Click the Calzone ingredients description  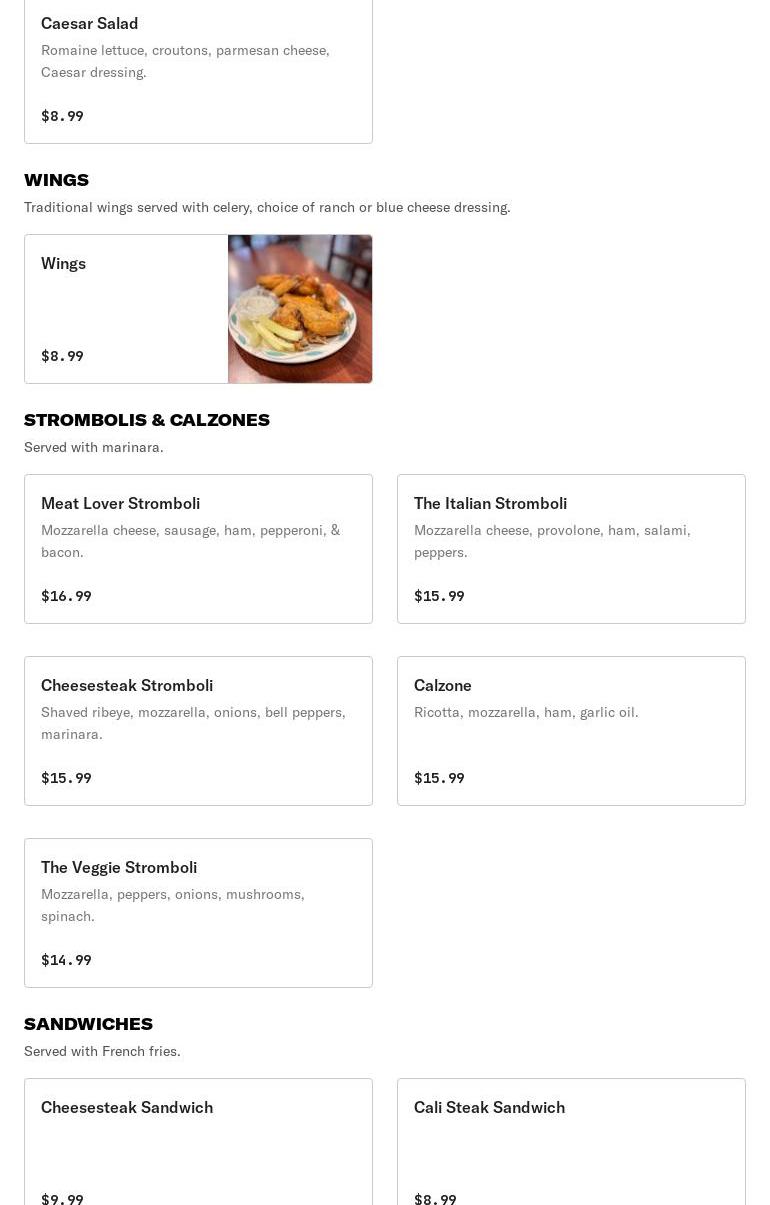(526, 712)
